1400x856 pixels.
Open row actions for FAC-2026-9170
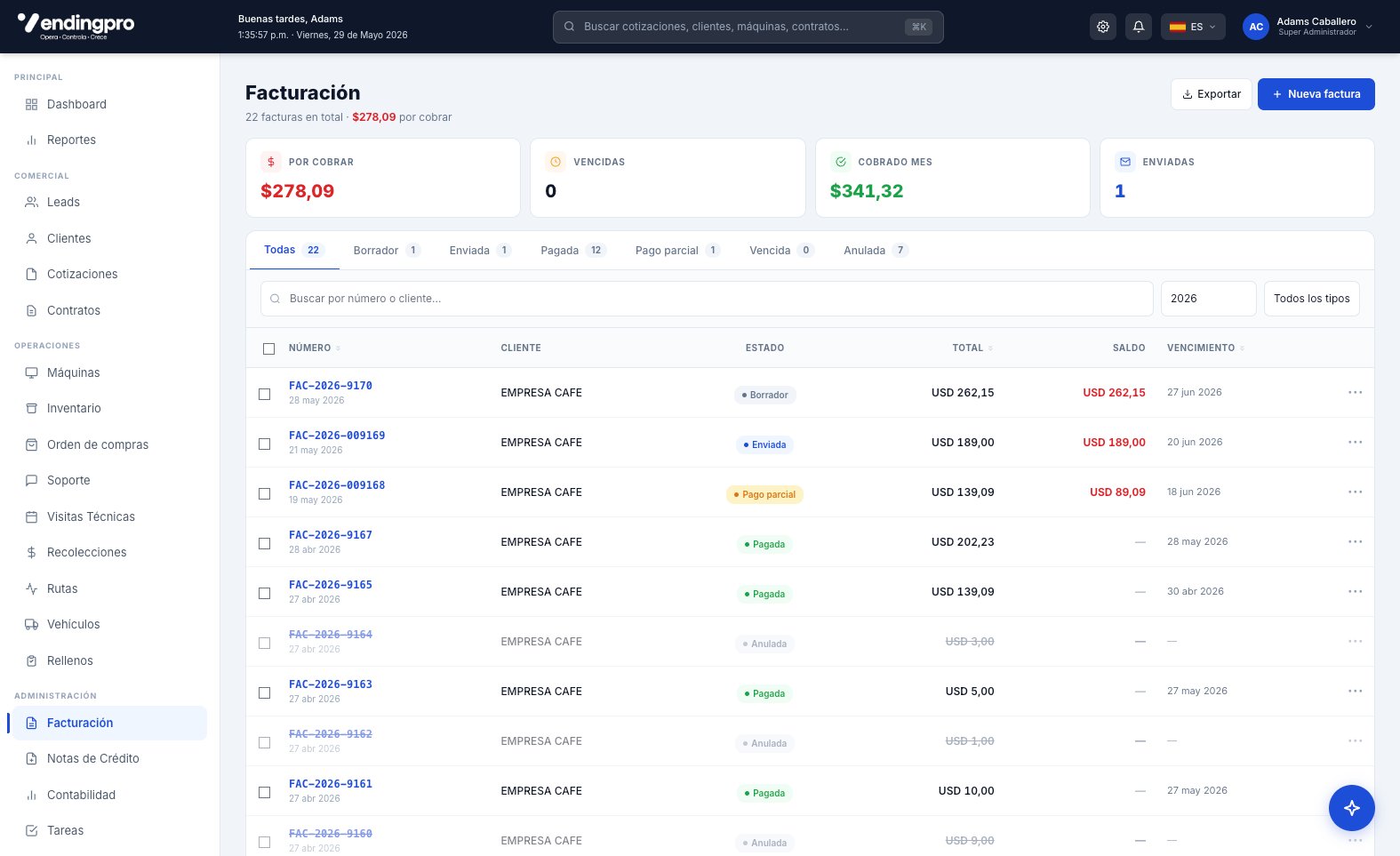[1355, 392]
